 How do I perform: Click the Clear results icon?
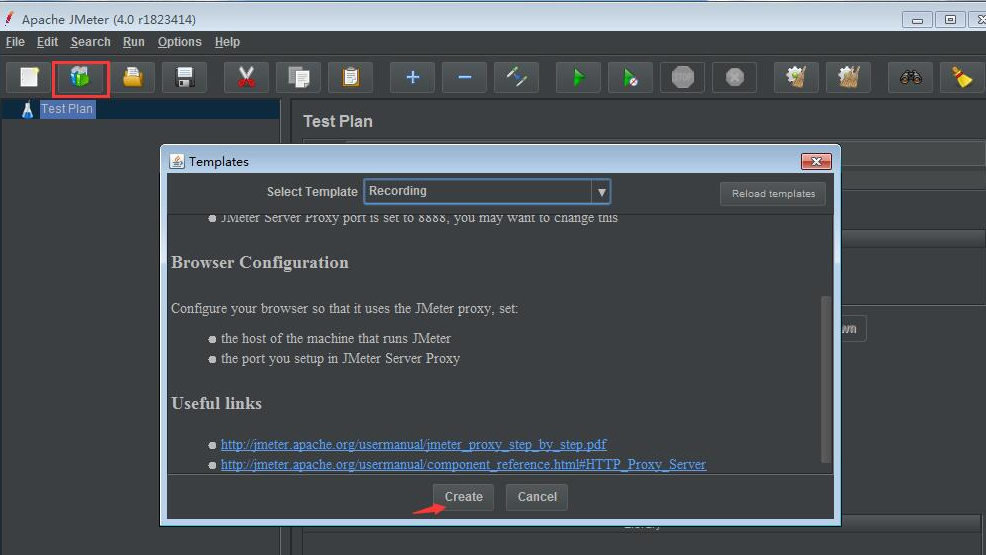(796, 77)
